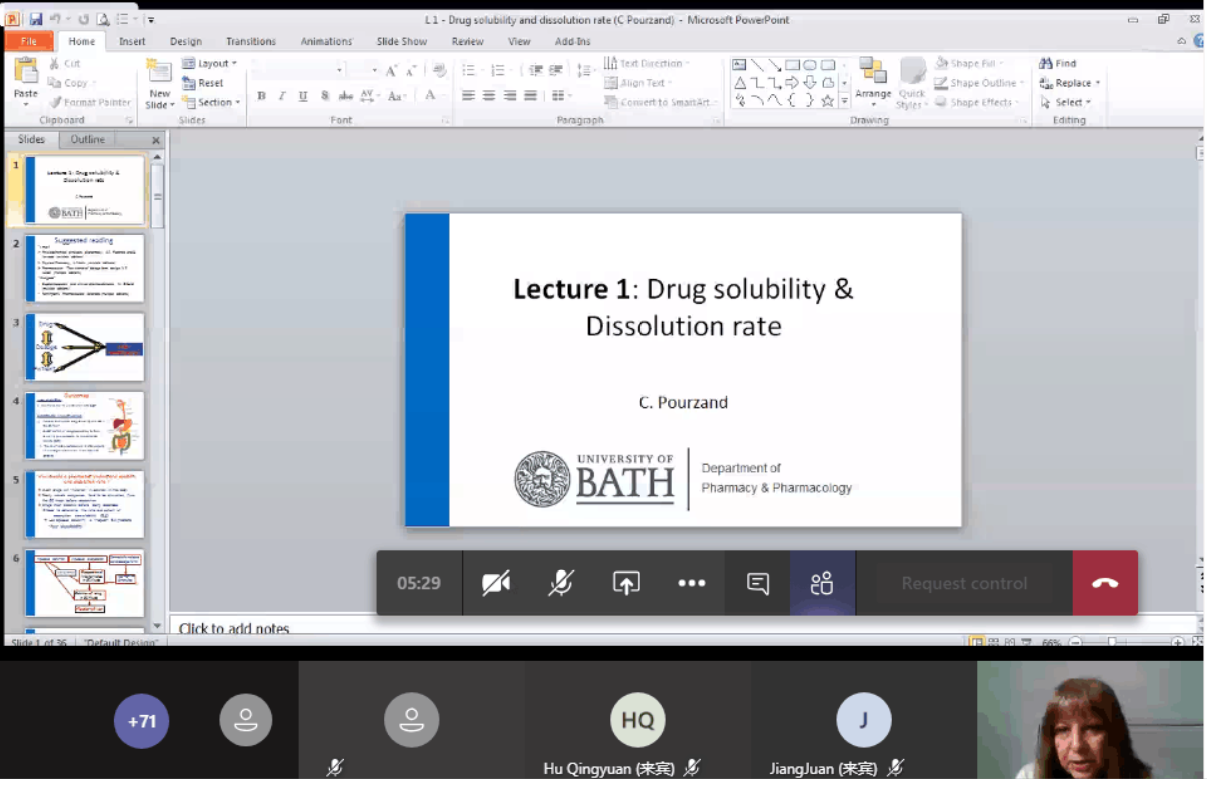Expand the Layout dropdown

[212, 64]
